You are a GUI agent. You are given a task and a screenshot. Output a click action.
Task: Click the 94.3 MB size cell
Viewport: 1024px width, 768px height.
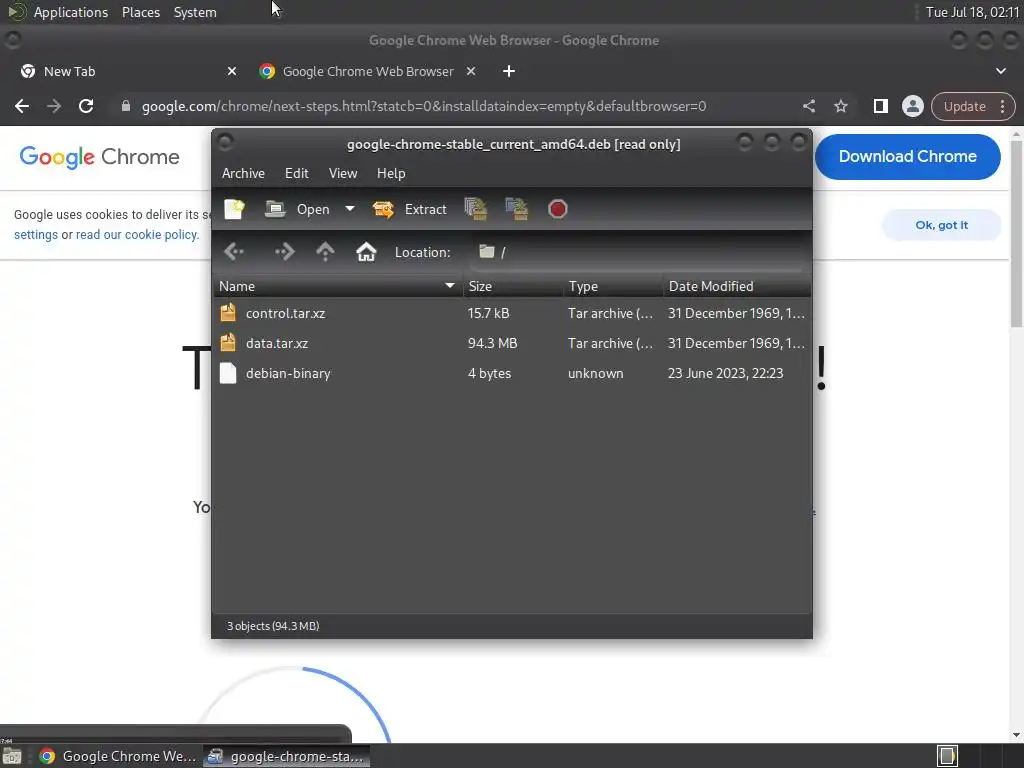(492, 343)
